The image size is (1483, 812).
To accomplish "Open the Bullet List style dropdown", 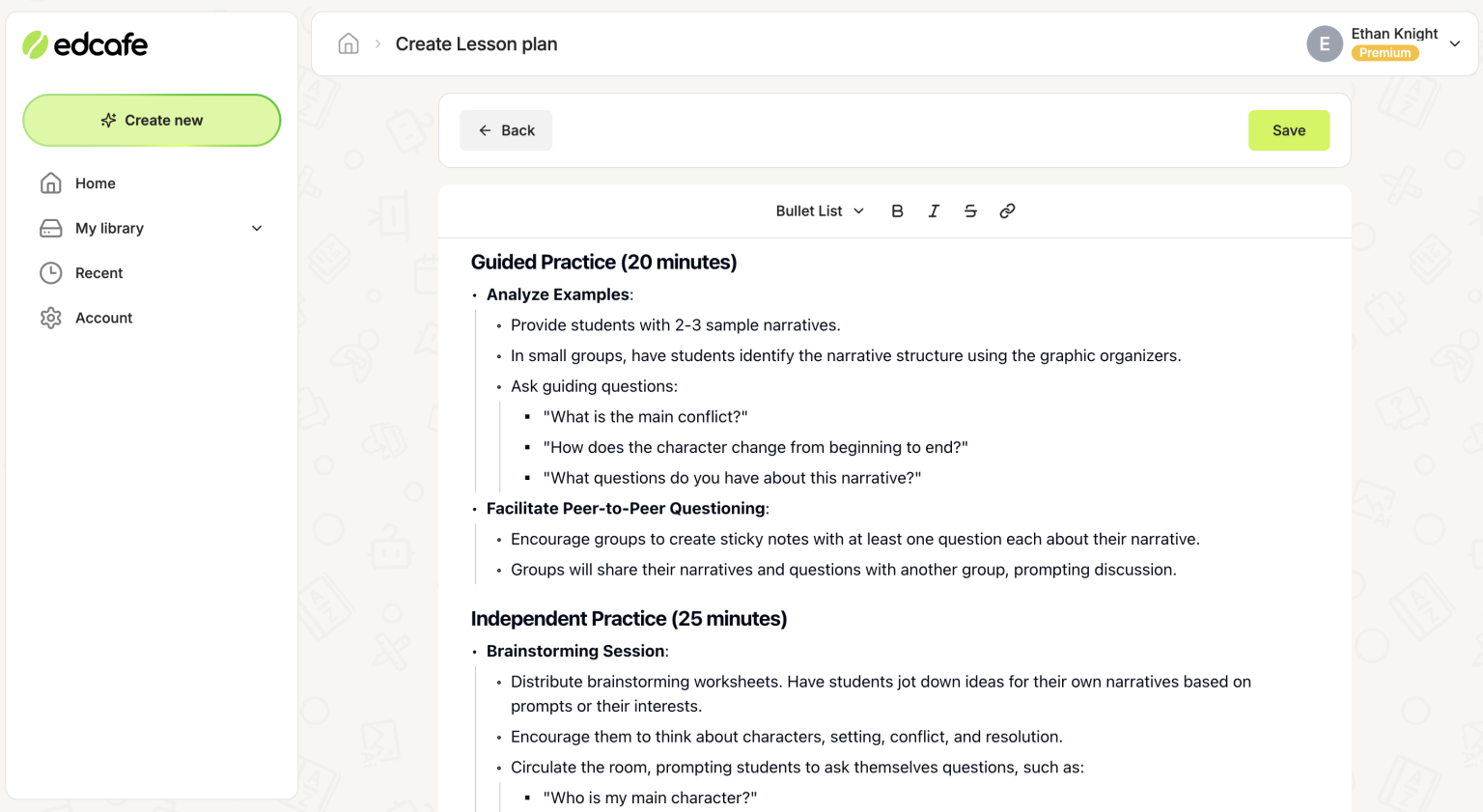I will [x=819, y=210].
